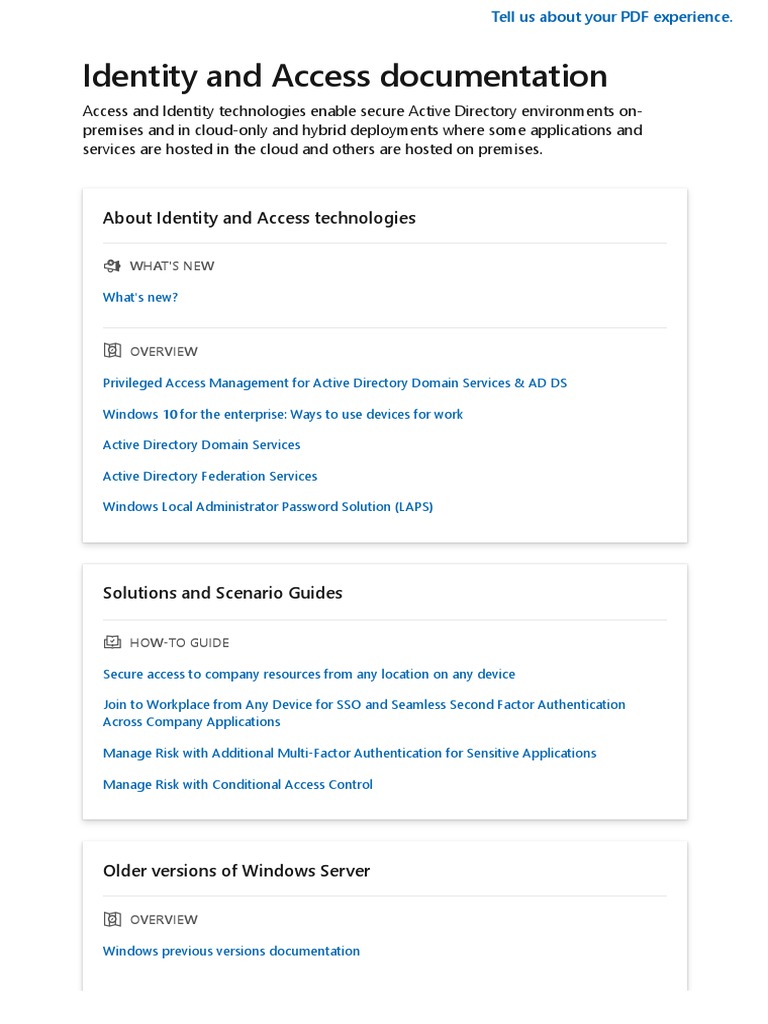The image size is (768, 1024).
Task: Go to Active Directory Federation Services
Action: tap(210, 476)
